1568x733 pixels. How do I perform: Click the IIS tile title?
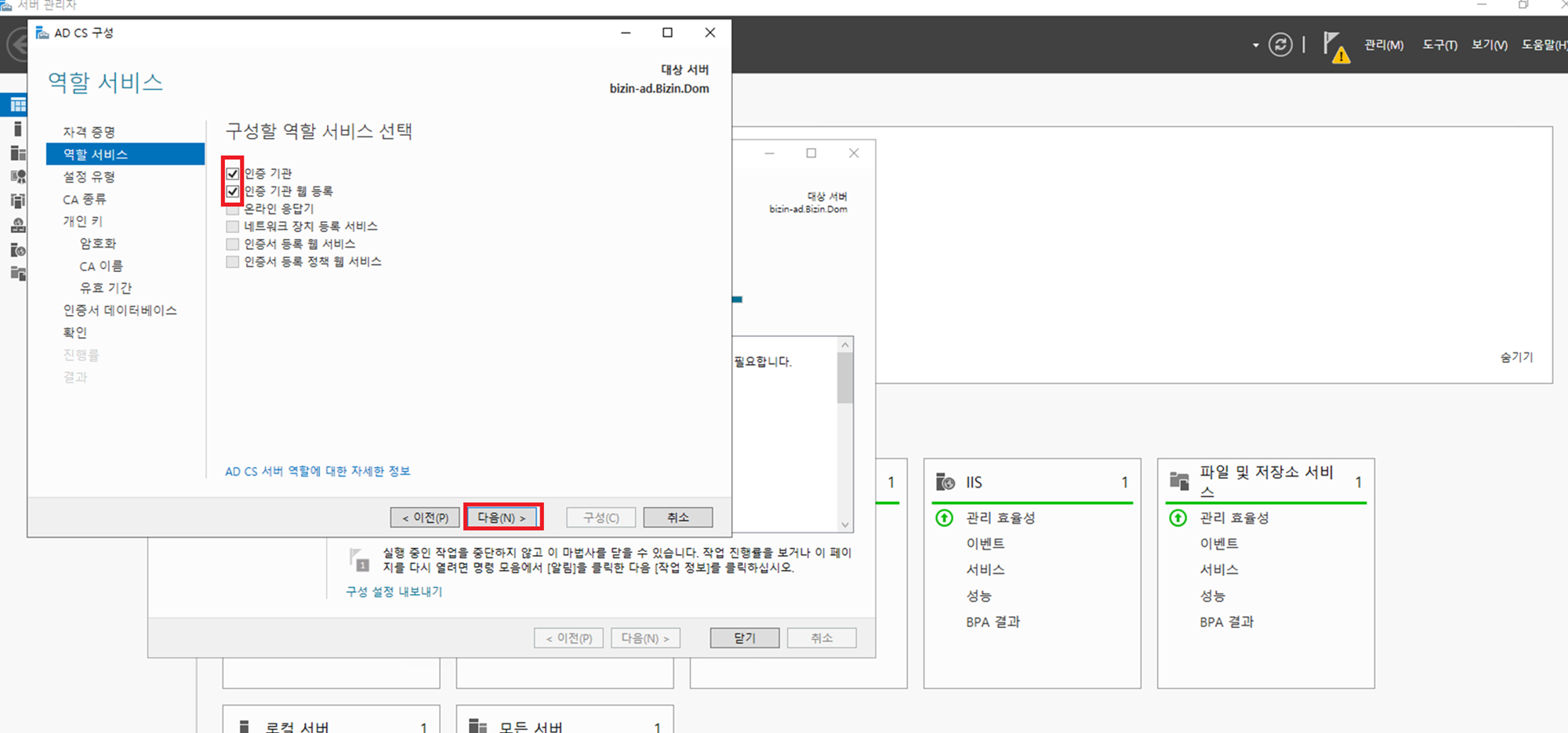[974, 482]
